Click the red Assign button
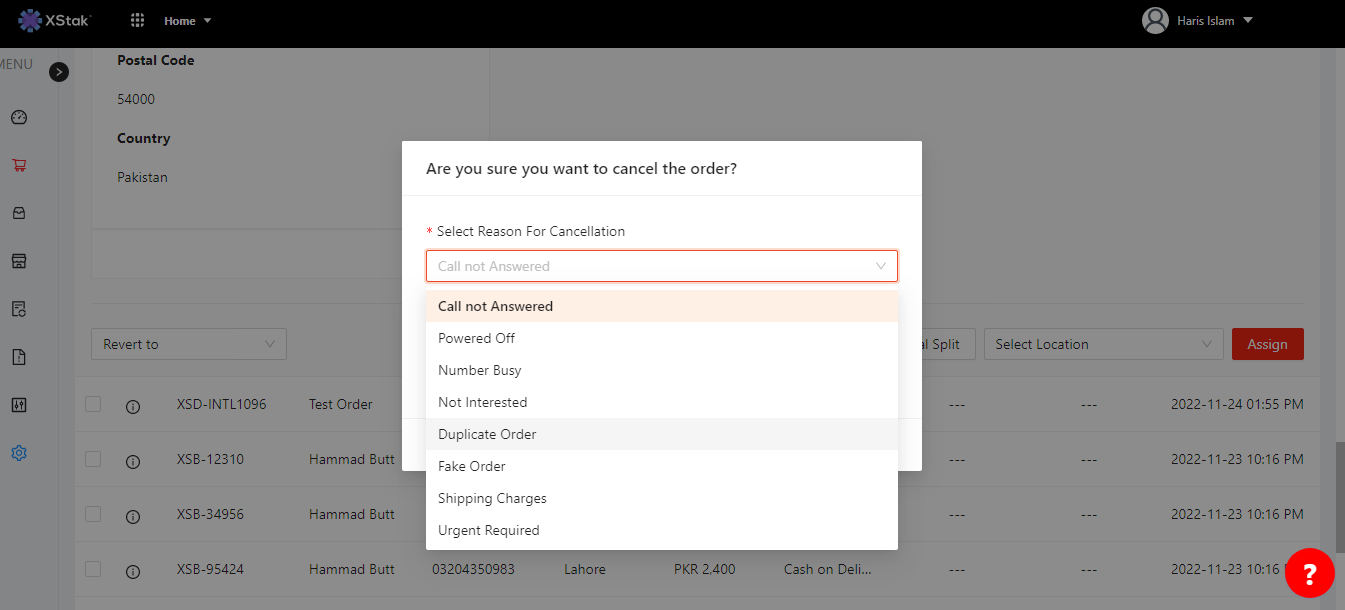1345x610 pixels. point(1267,344)
